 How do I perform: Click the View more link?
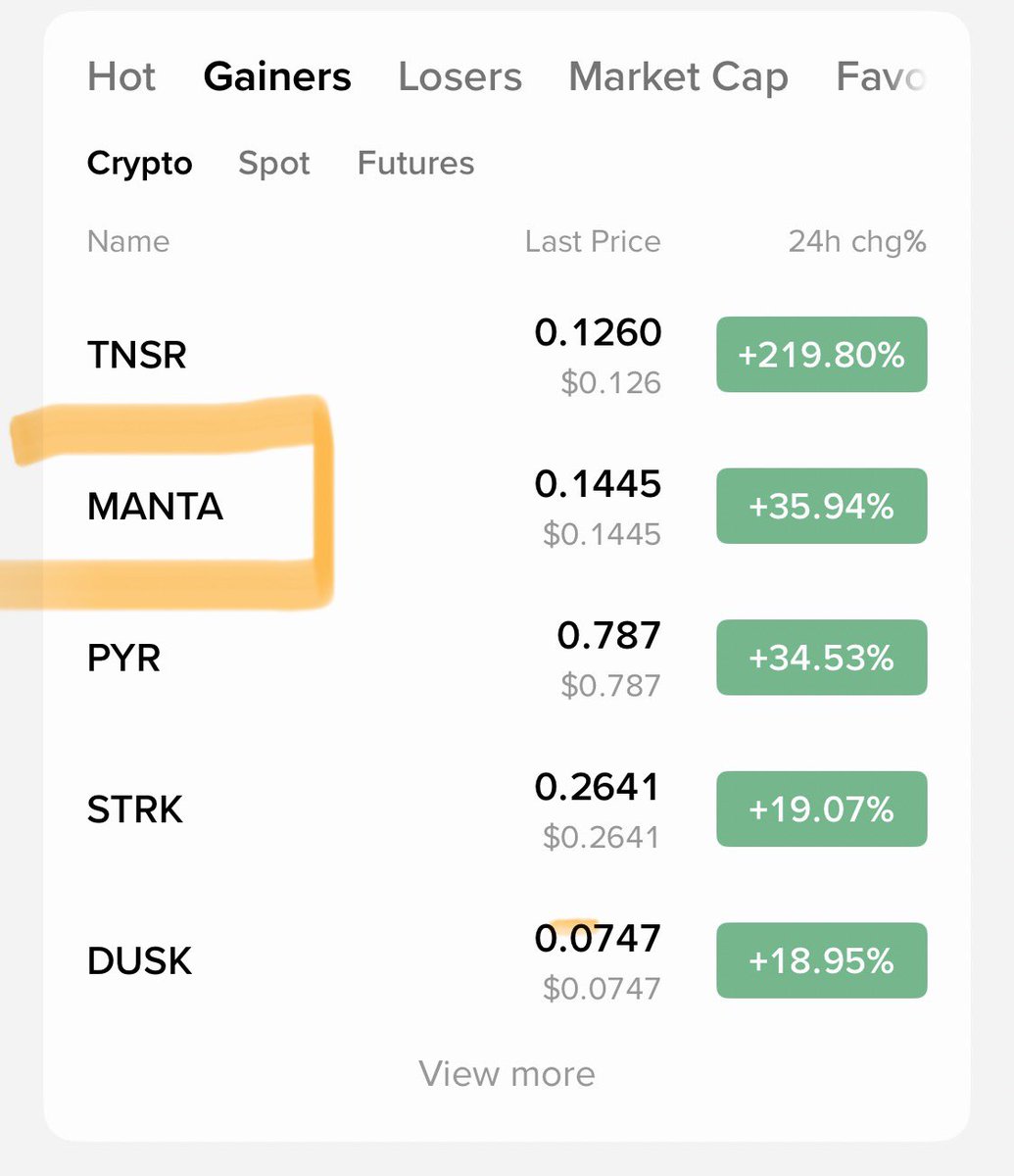click(x=507, y=1073)
